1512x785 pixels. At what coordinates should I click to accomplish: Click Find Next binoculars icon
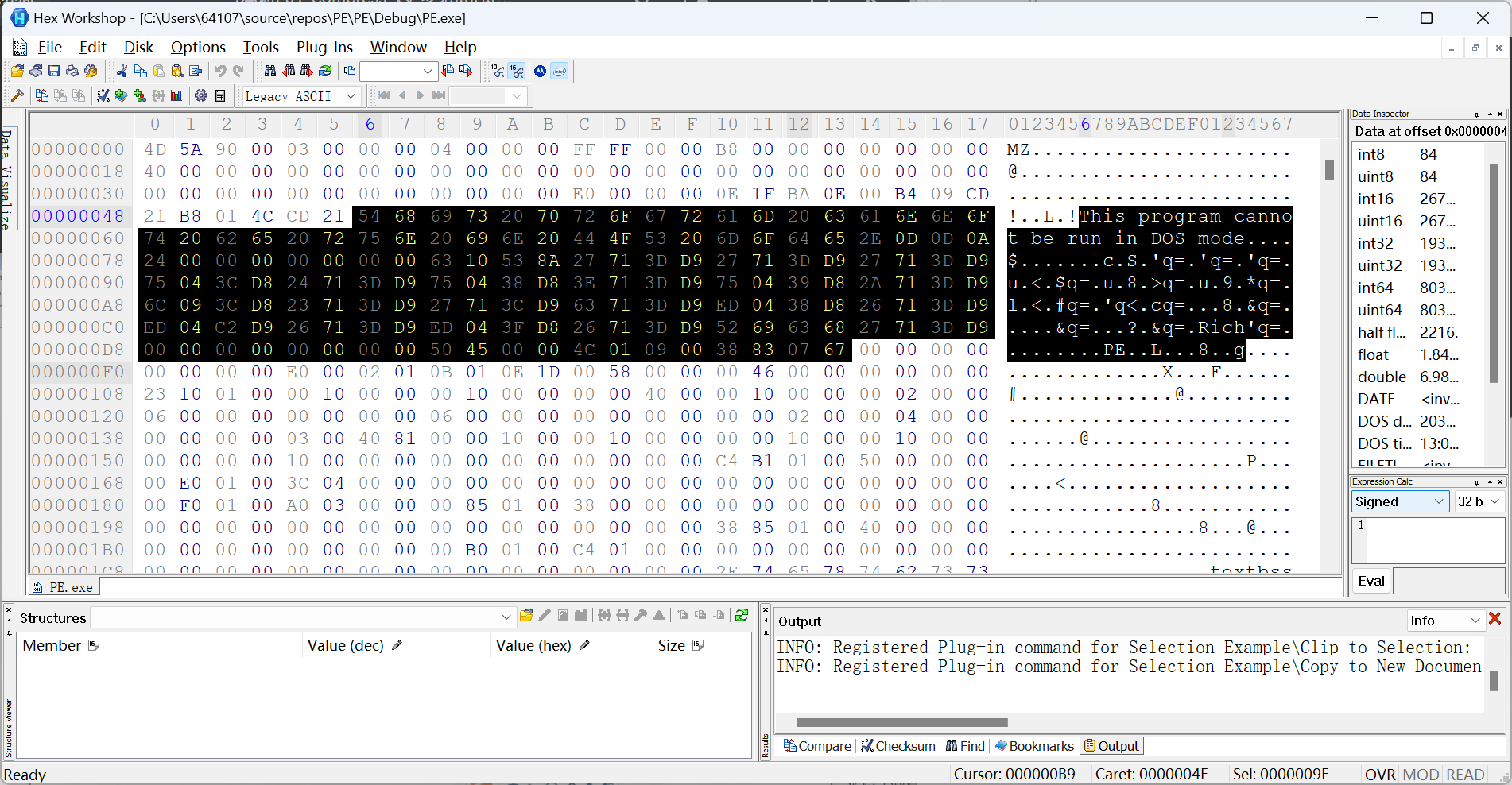point(307,72)
